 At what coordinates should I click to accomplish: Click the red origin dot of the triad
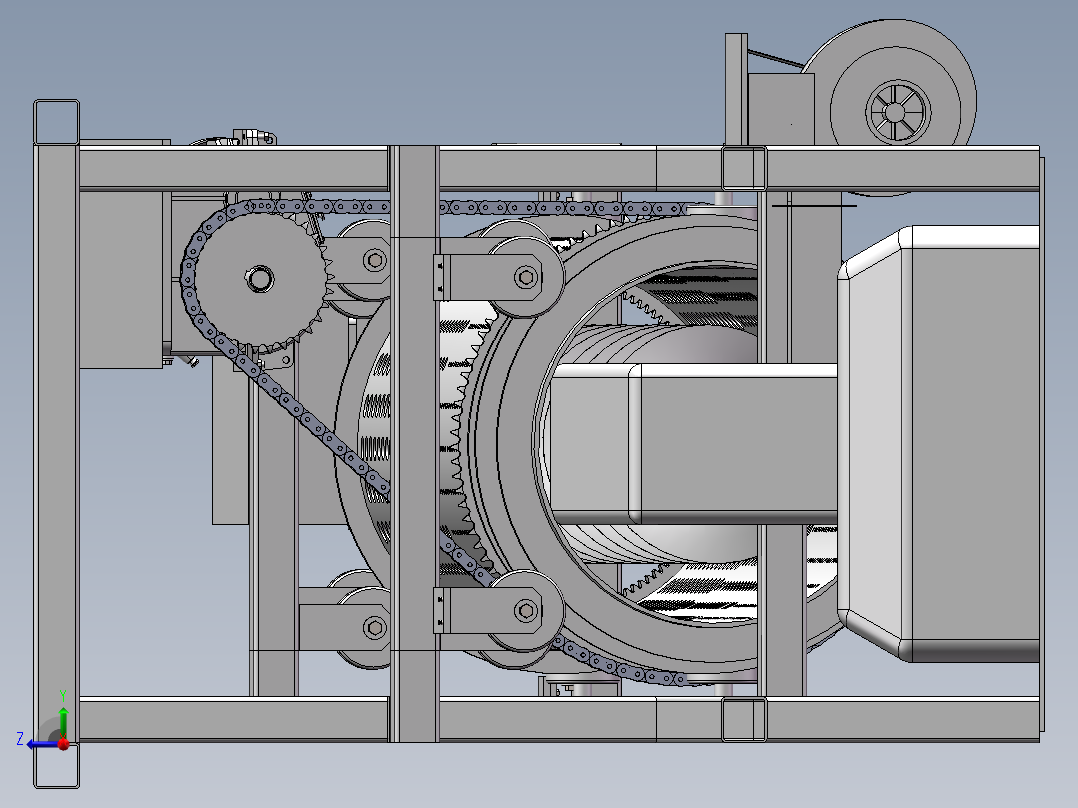pyautogui.click(x=64, y=744)
